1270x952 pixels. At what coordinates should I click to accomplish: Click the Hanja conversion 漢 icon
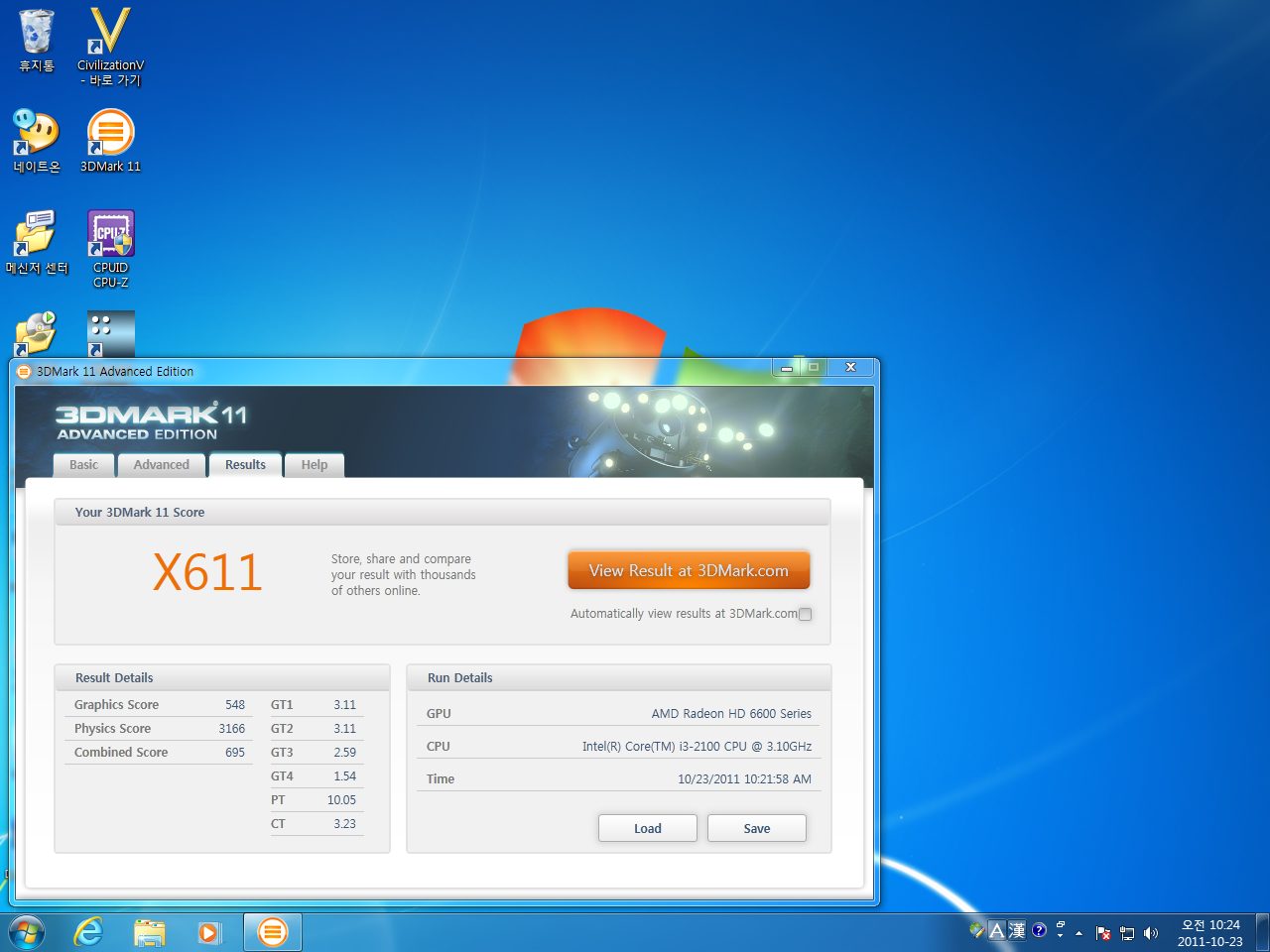click(x=1017, y=930)
